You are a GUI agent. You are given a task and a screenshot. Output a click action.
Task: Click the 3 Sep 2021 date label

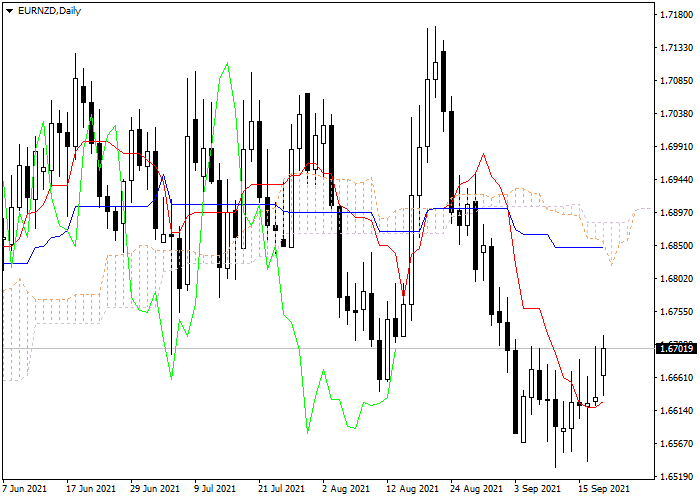tap(537, 489)
